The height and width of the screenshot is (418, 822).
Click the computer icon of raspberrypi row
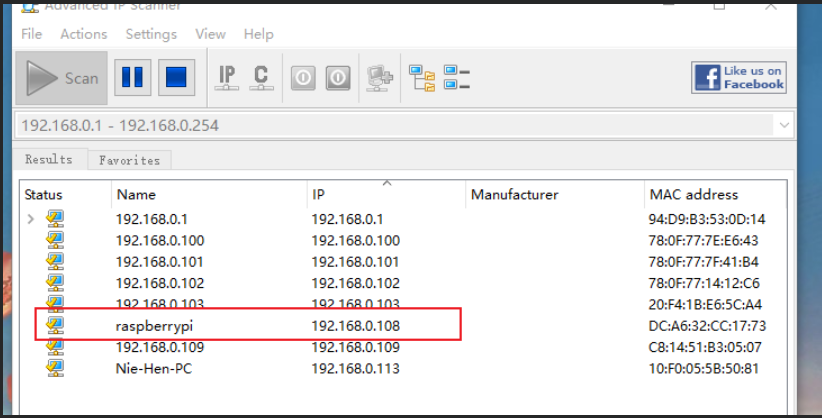click(55, 326)
